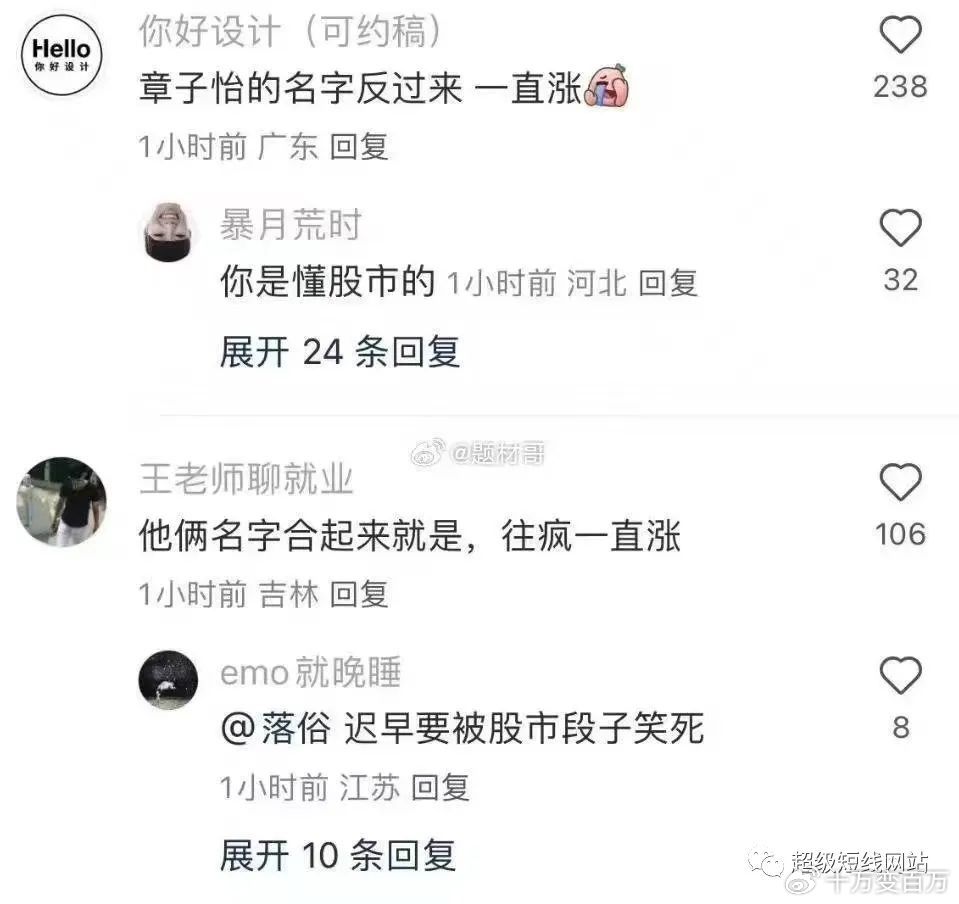Reply to 暴月荒时's 河北 comment
The width and height of the screenshot is (959, 904).
pos(668,283)
